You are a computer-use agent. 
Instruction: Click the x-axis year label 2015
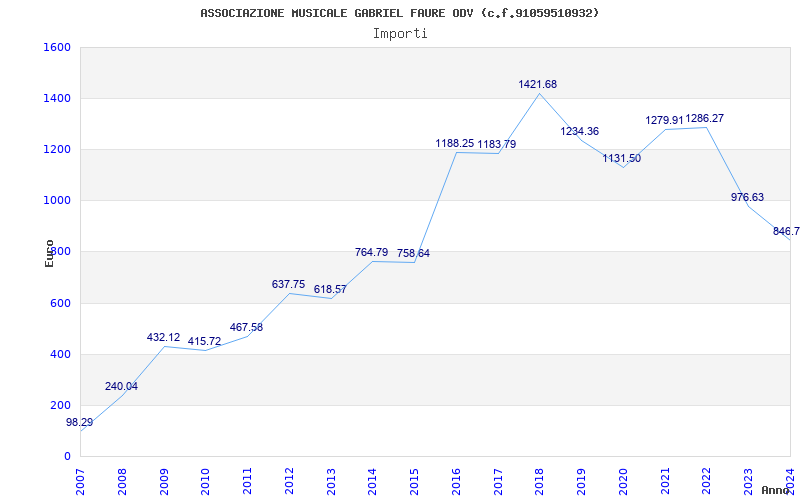414,482
